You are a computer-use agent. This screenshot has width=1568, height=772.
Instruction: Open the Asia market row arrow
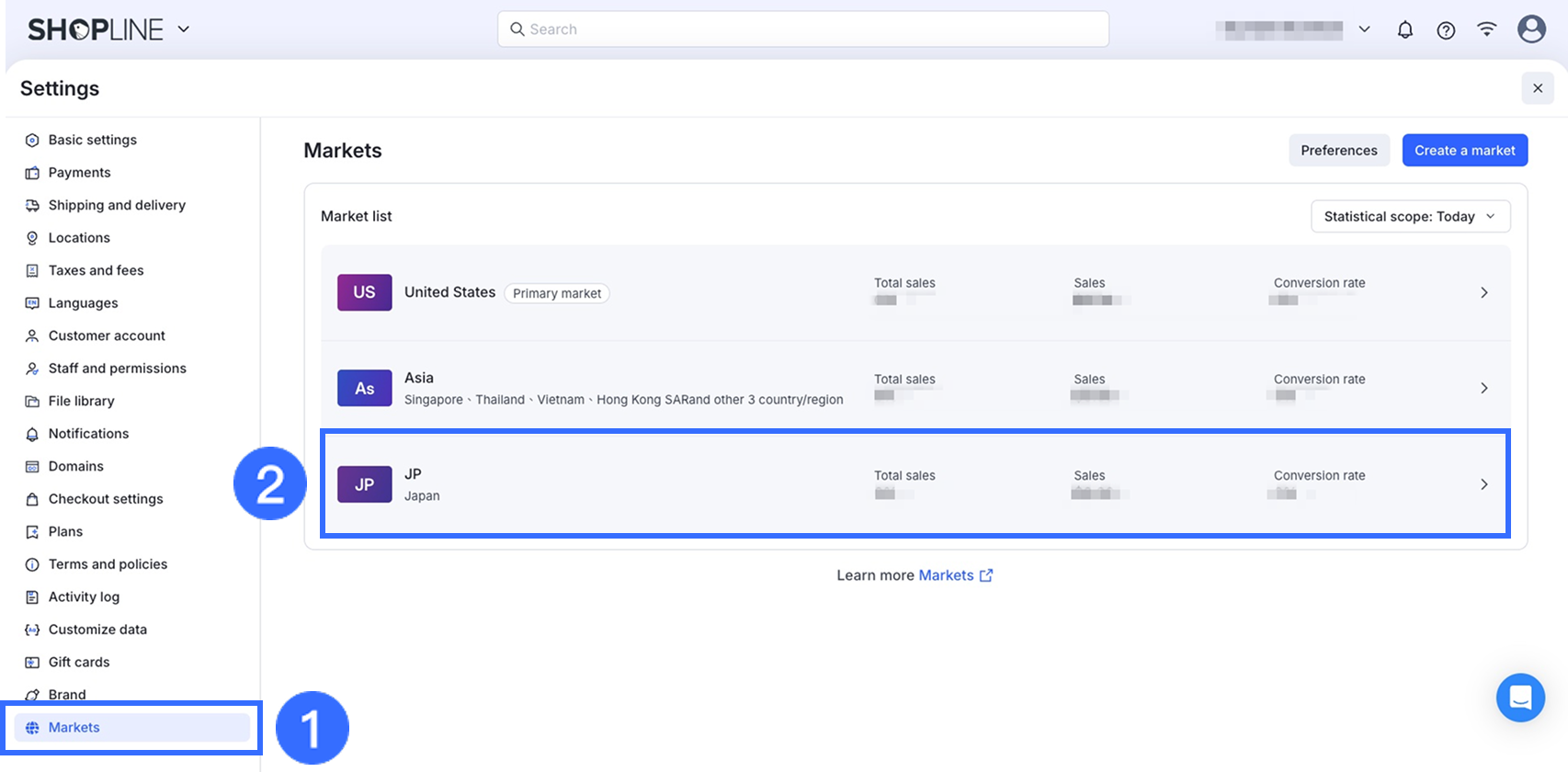[1483, 388]
